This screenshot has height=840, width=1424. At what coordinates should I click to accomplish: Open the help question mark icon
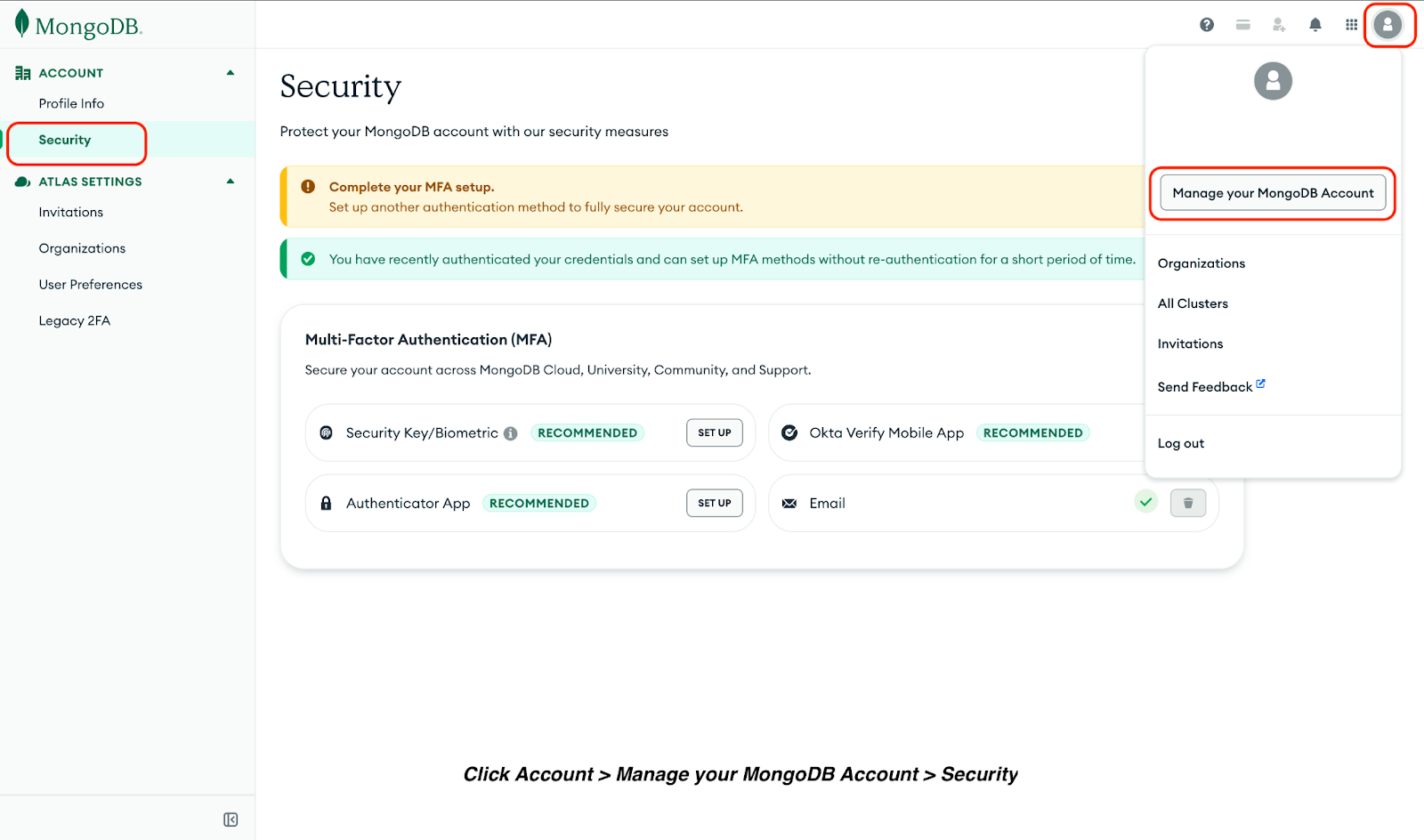coord(1206,24)
